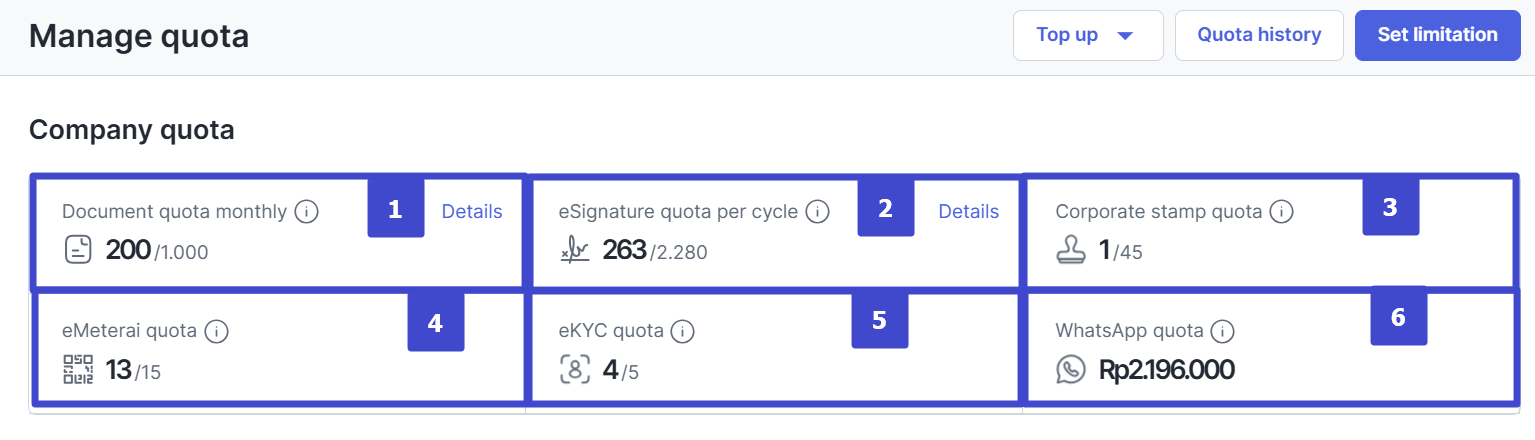Click the stamp icon beside 1/45

pyautogui.click(x=1071, y=250)
